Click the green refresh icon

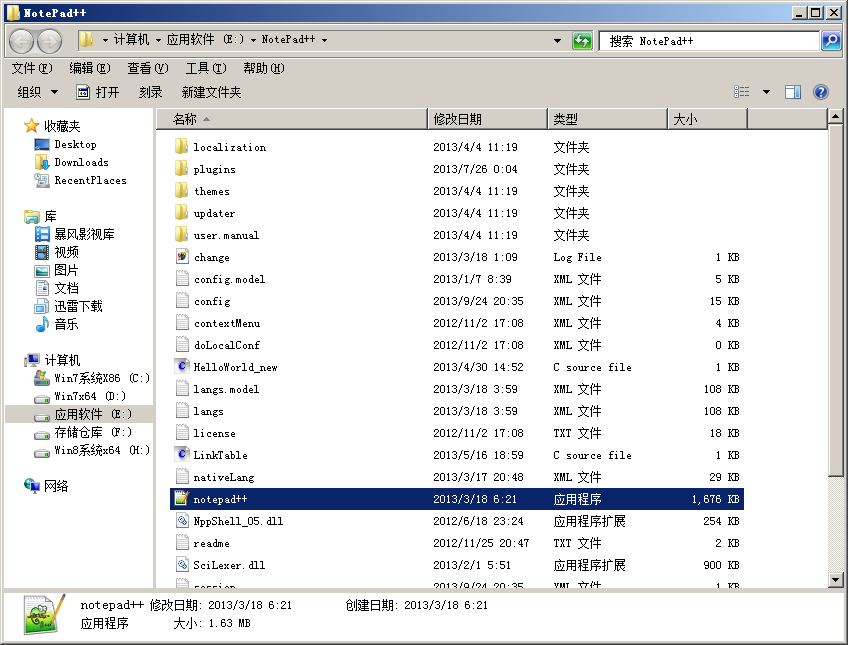click(582, 41)
